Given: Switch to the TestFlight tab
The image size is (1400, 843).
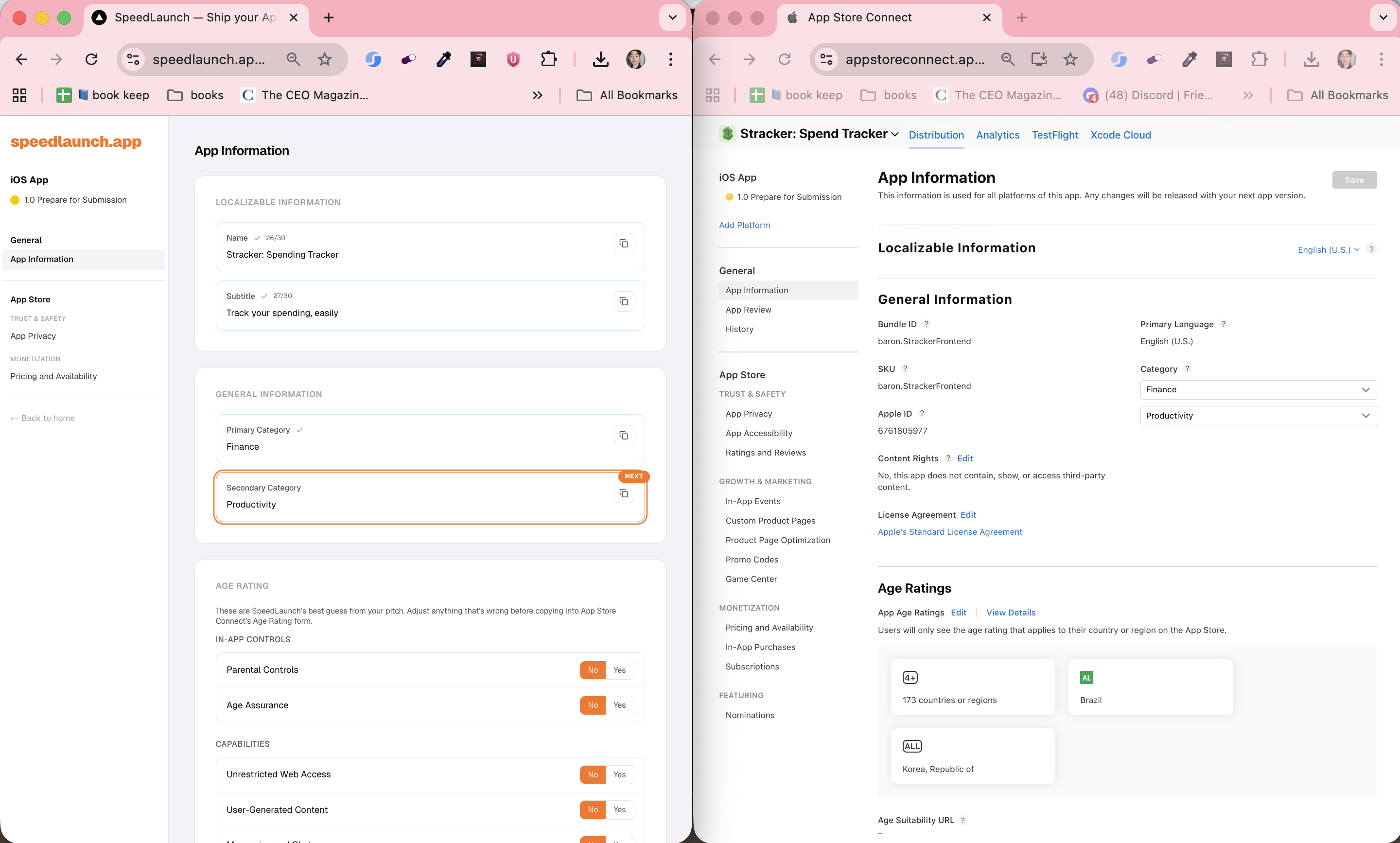Looking at the screenshot, I should 1054,135.
